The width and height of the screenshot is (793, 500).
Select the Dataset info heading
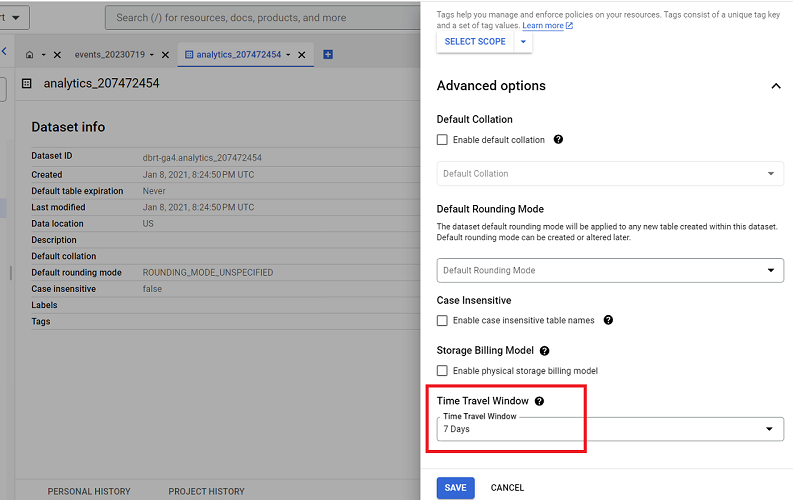pos(68,127)
